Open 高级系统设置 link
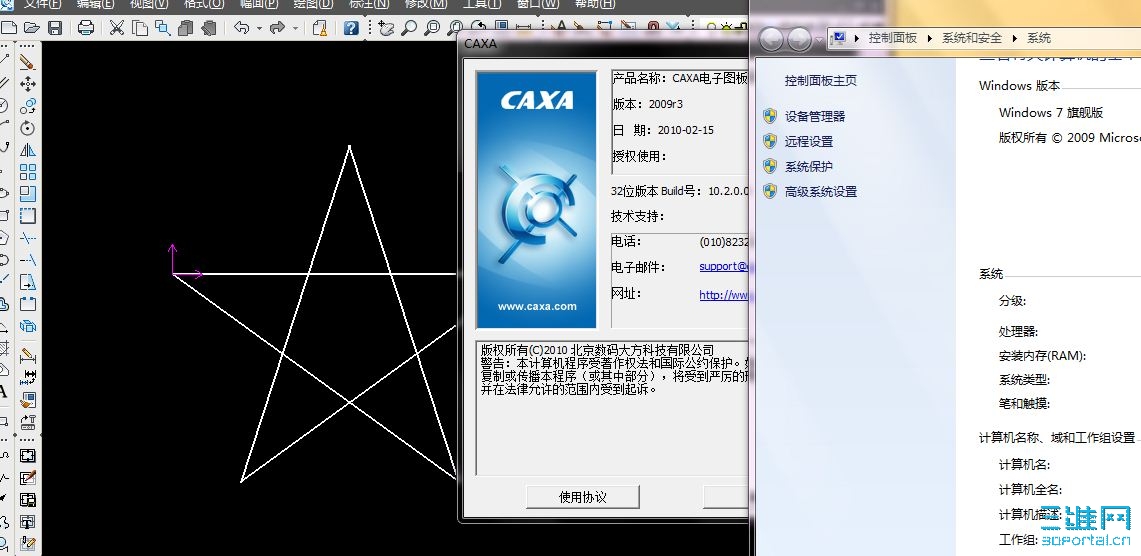This screenshot has width=1141, height=556. 821,192
